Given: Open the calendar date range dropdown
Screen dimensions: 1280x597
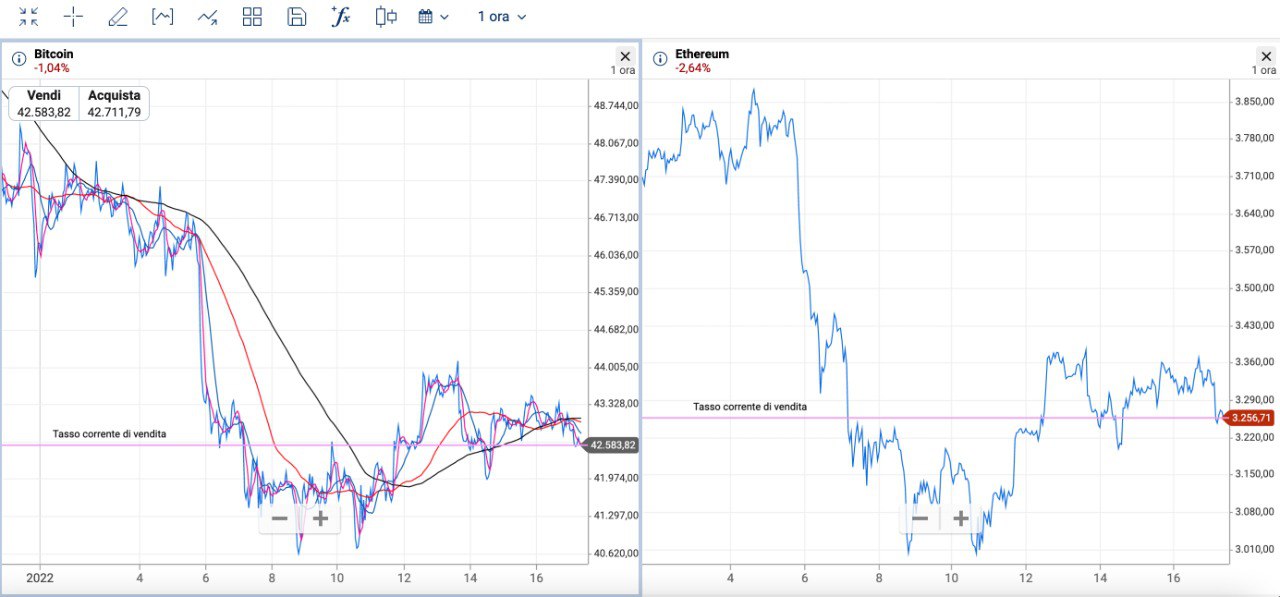Looking at the screenshot, I should coord(433,17).
